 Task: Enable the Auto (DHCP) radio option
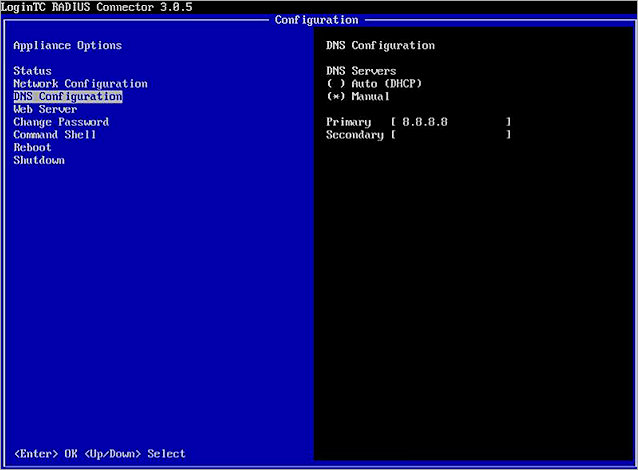[x=374, y=84]
